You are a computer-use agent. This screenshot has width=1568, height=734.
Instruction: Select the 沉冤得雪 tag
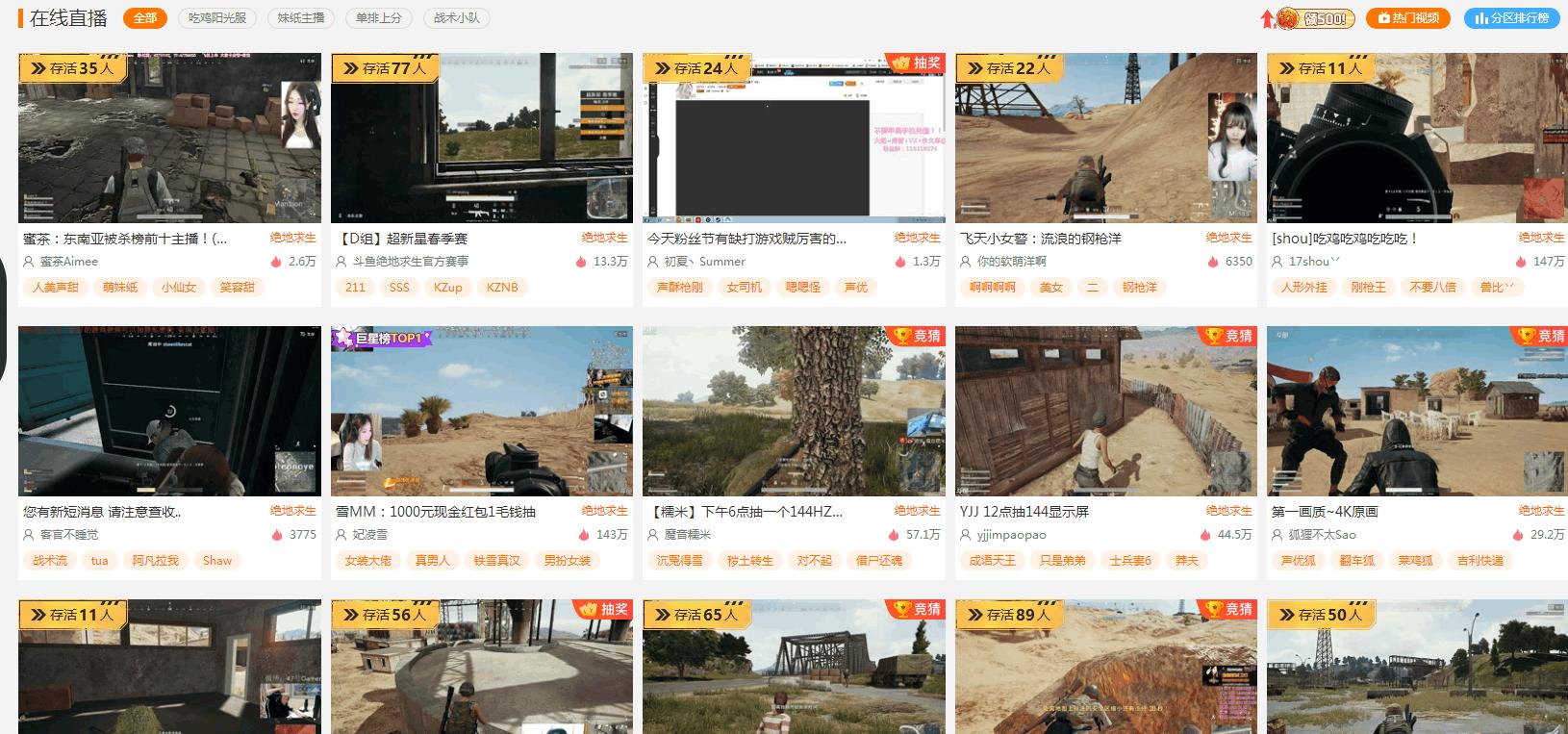tap(680, 561)
